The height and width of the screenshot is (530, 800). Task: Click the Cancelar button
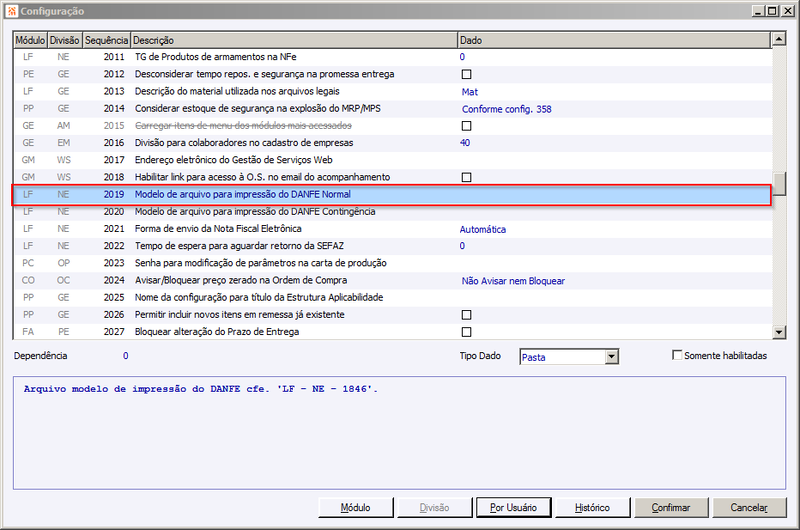click(749, 508)
